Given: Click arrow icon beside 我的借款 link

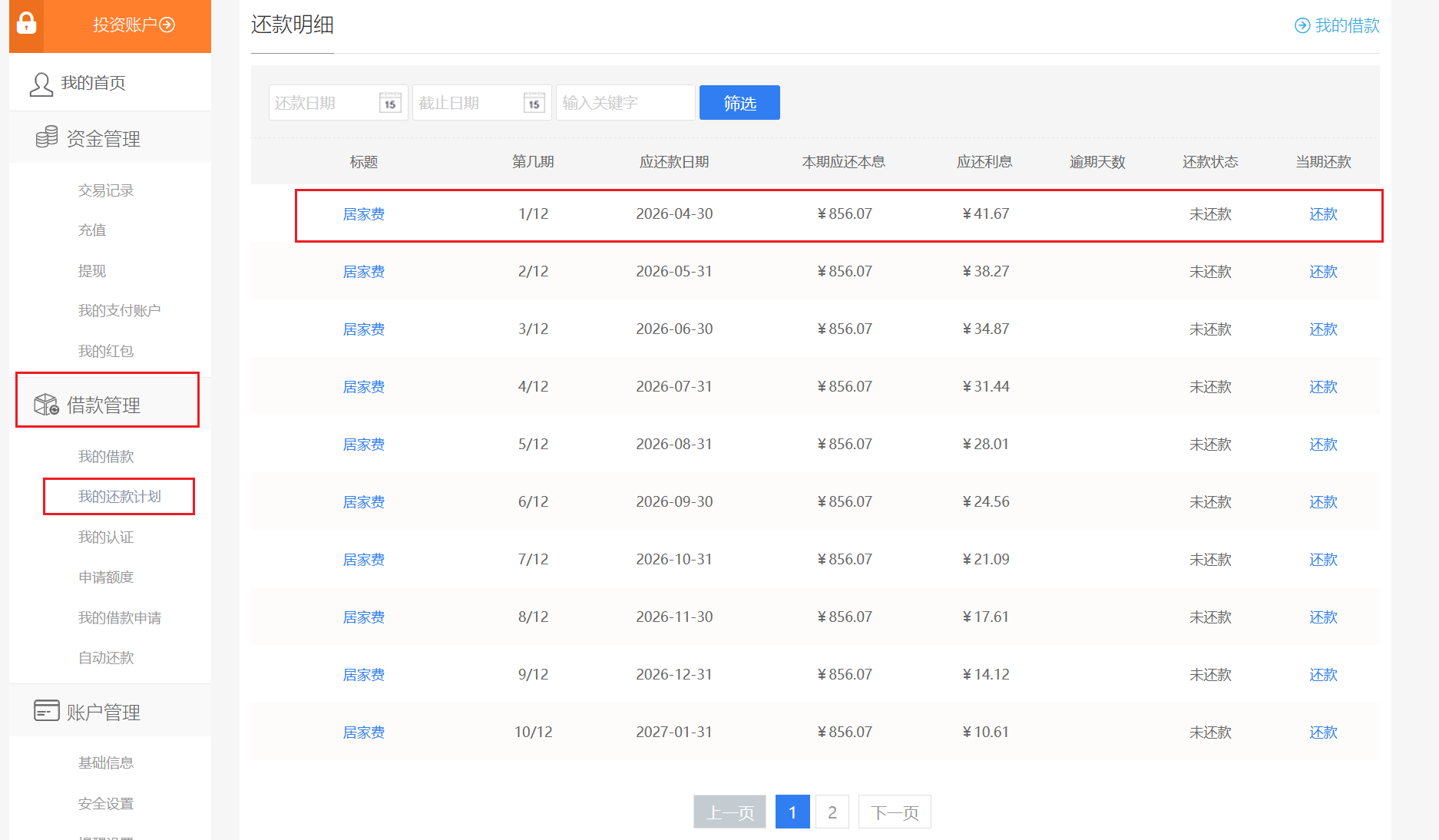Looking at the screenshot, I should [1302, 26].
